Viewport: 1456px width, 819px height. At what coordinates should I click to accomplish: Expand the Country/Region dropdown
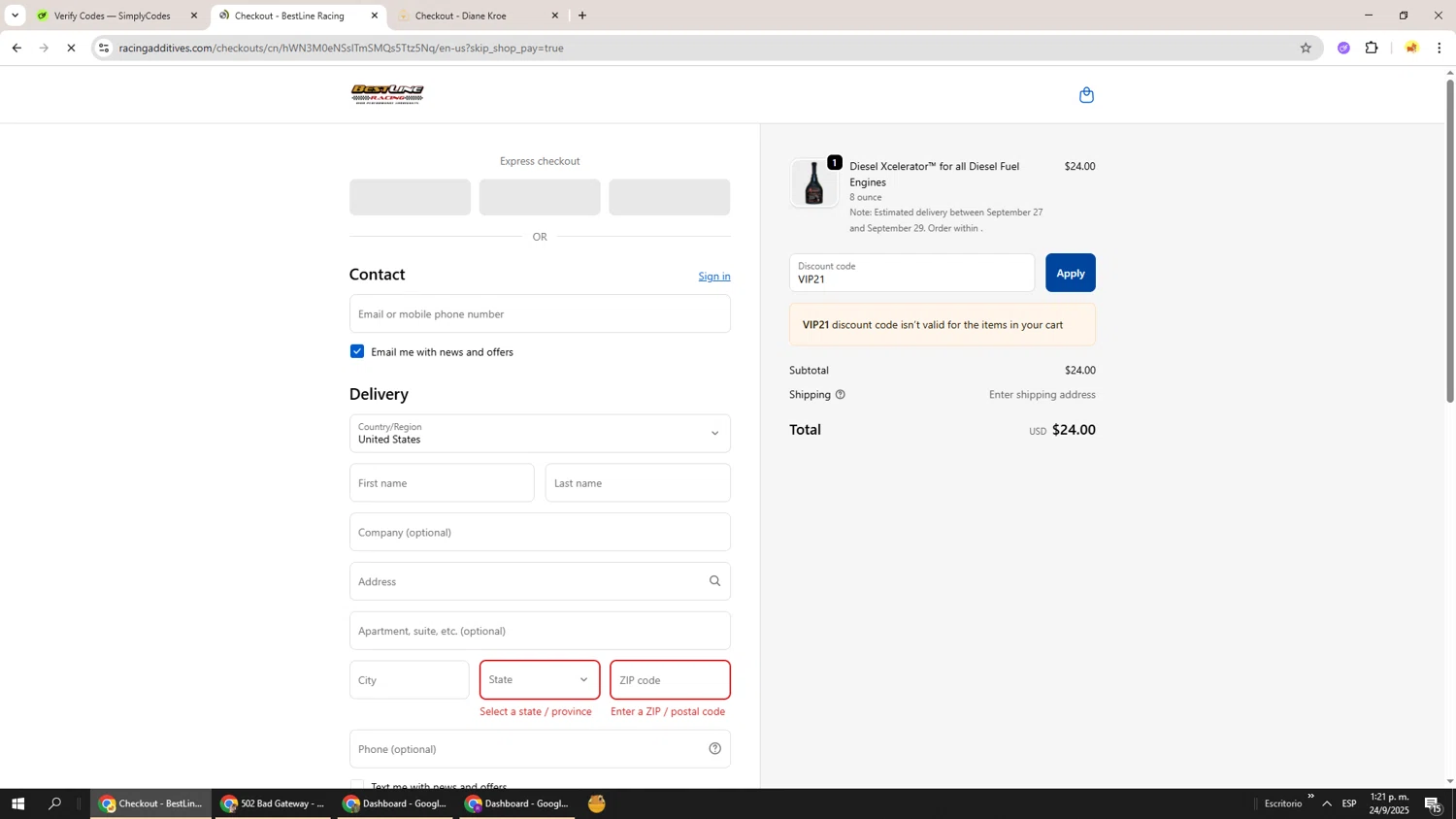pos(540,434)
